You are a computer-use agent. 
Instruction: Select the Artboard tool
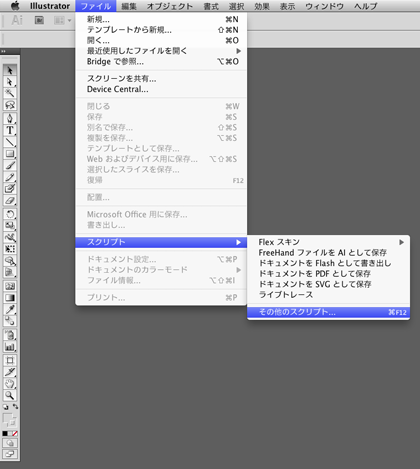coord(10,360)
